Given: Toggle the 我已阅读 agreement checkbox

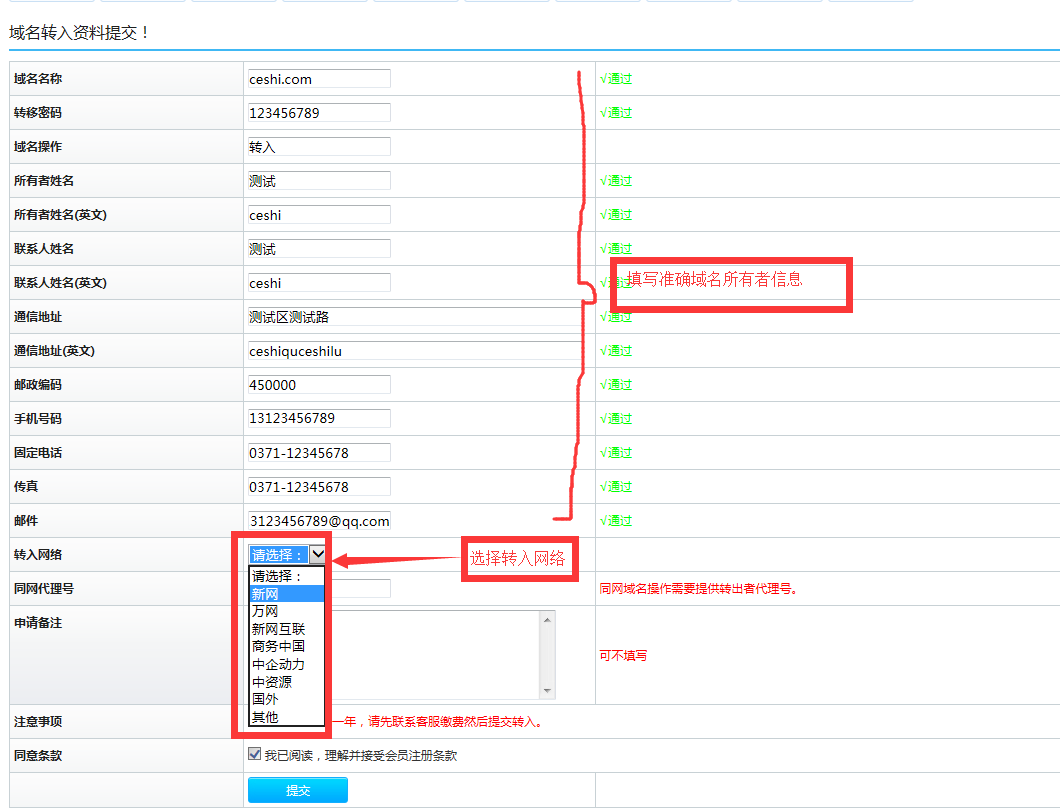Looking at the screenshot, I should pyautogui.click(x=255, y=755).
